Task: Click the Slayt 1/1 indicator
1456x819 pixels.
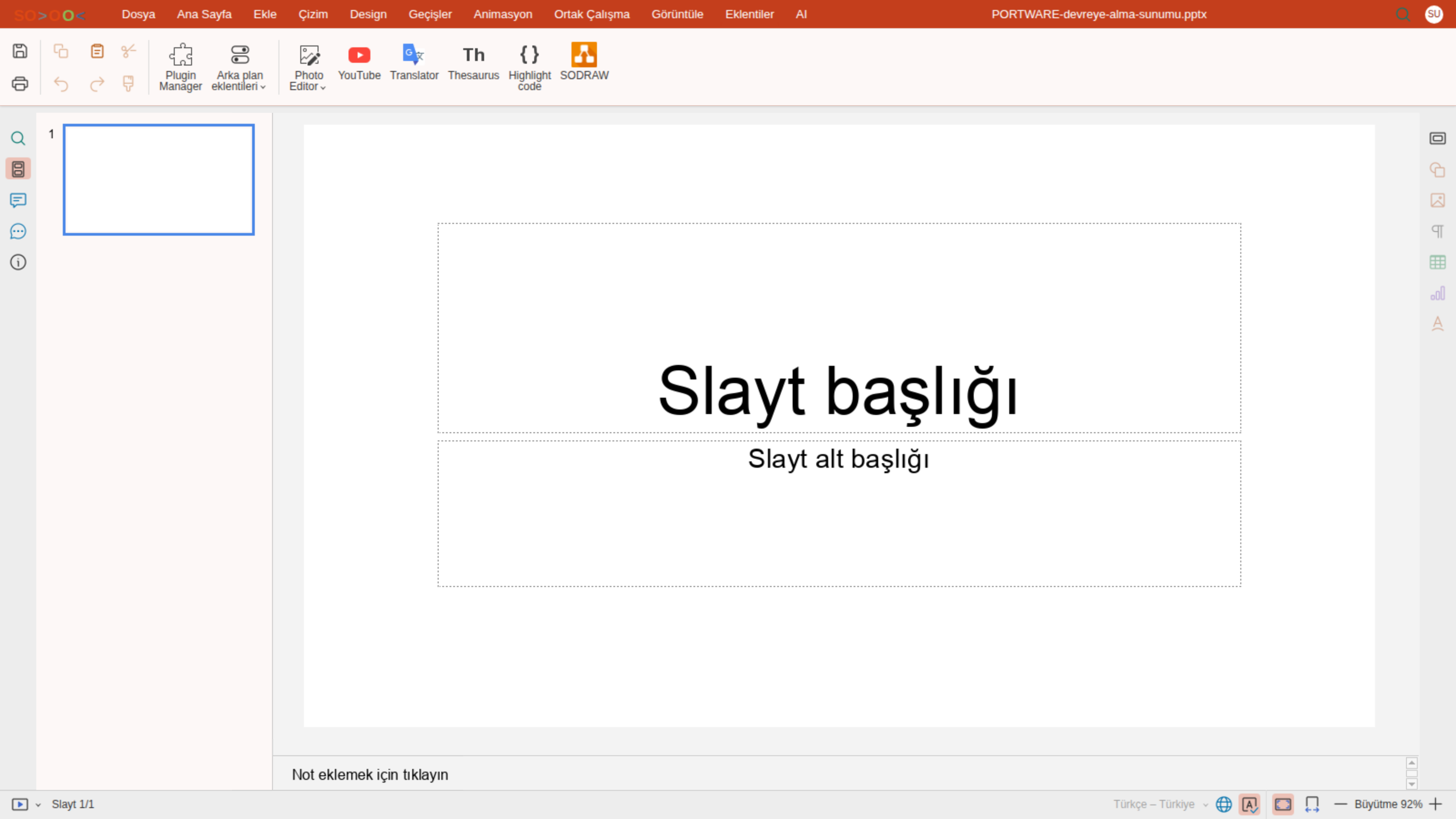Action: click(x=73, y=804)
